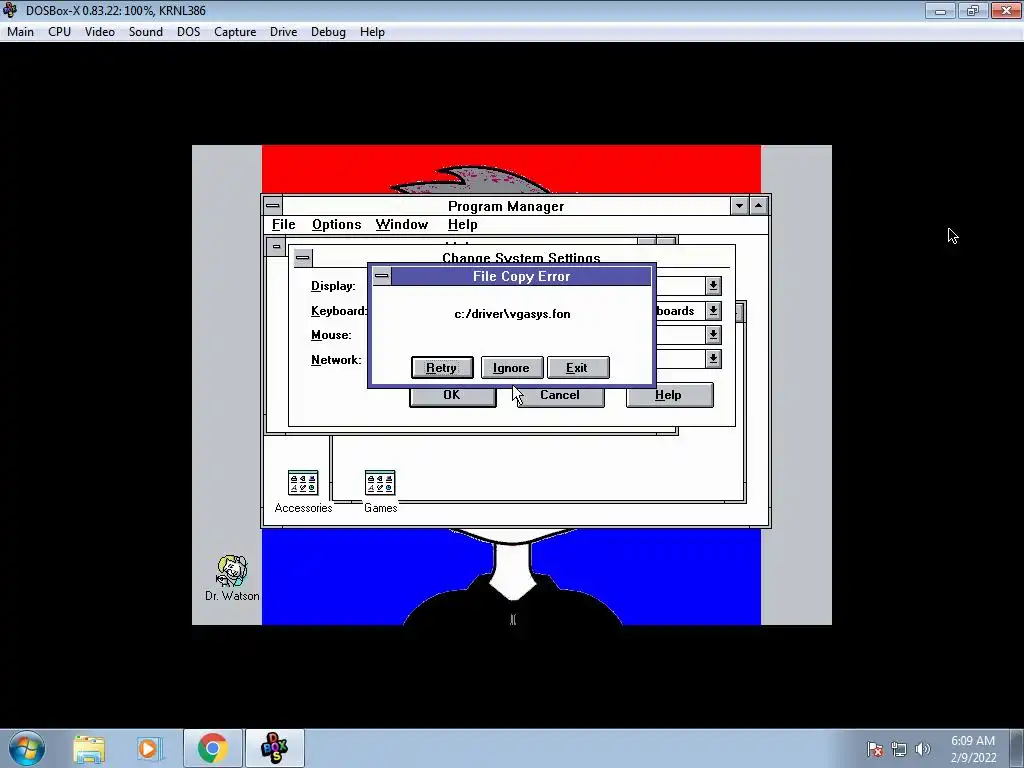
Task: Click the File Copy Error title bar
Action: 521,276
